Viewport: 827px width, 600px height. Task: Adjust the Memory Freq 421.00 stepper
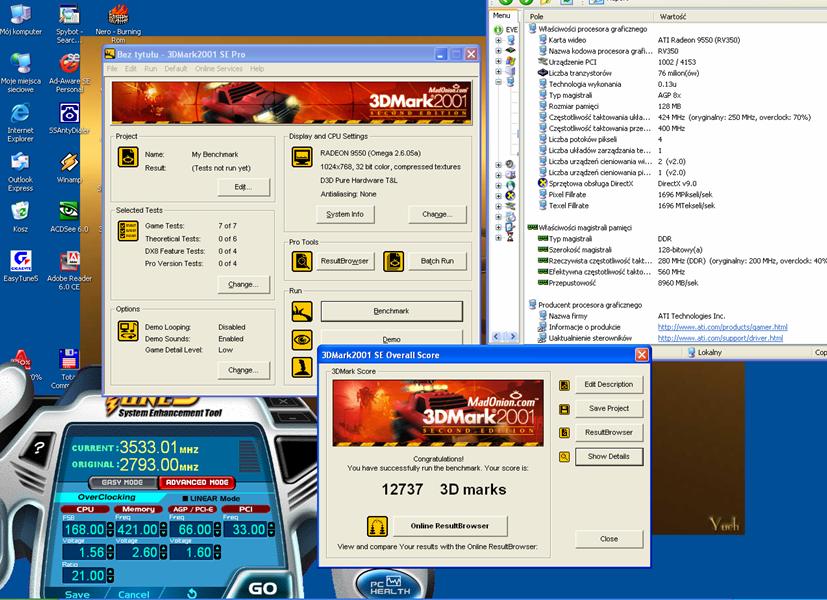pos(164,529)
